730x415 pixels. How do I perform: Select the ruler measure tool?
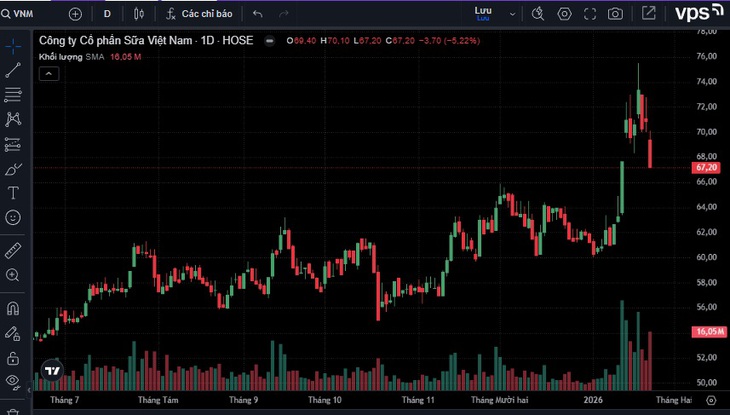coord(13,251)
